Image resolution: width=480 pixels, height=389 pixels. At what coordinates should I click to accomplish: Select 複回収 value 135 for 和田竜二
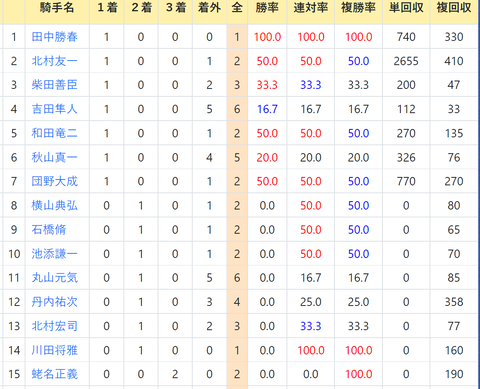click(x=454, y=133)
